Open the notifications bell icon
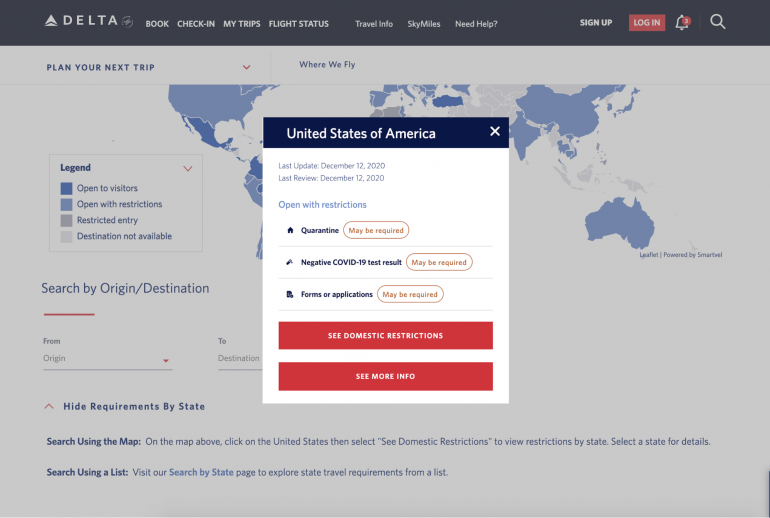Screen dimensions: 770x518 click(x=682, y=22)
